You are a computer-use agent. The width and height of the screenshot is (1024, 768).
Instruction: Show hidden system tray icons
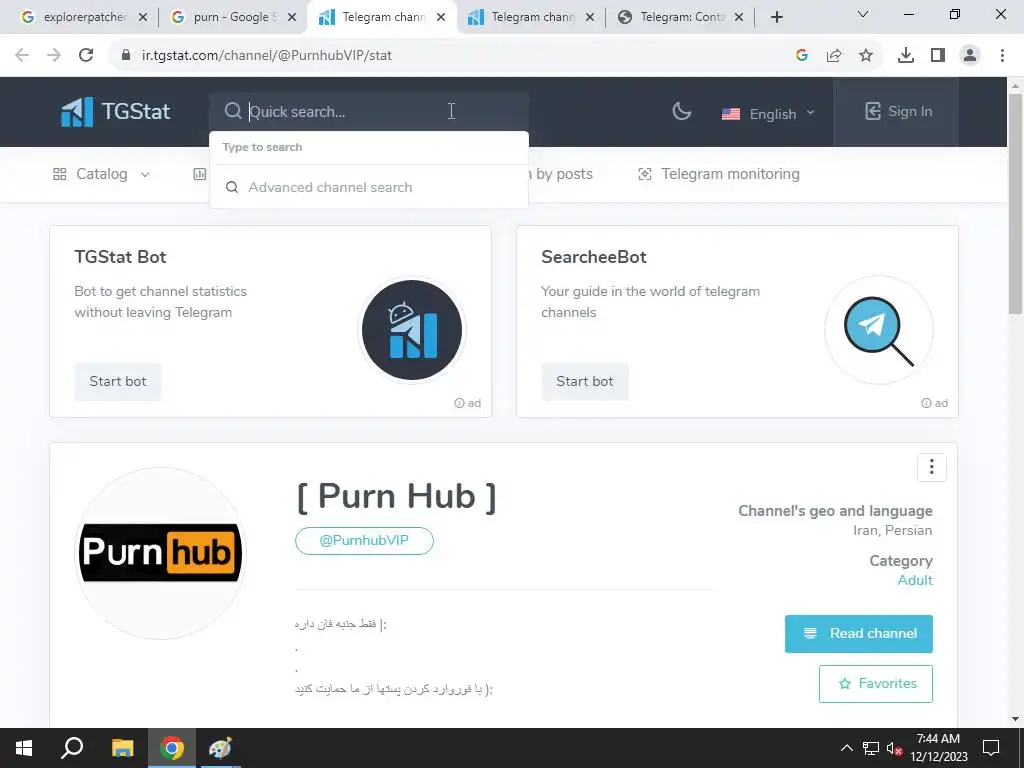[846, 748]
